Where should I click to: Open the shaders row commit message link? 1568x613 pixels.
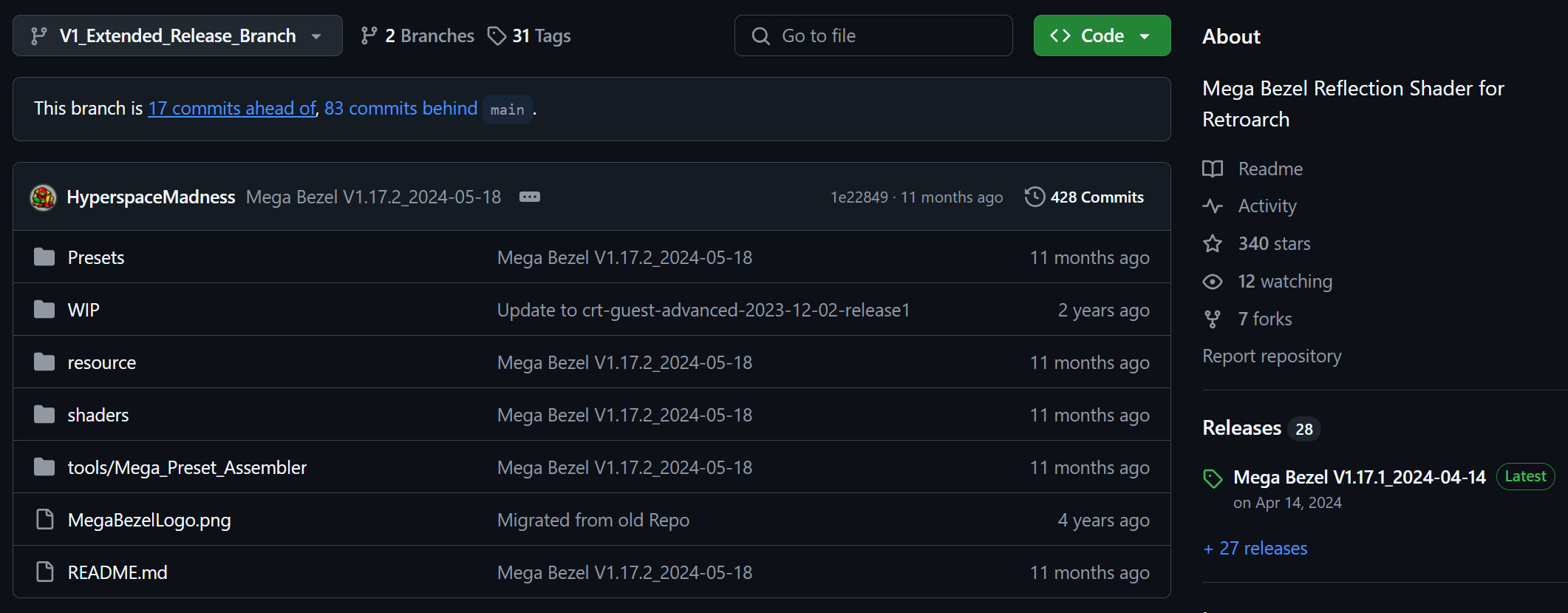624,415
